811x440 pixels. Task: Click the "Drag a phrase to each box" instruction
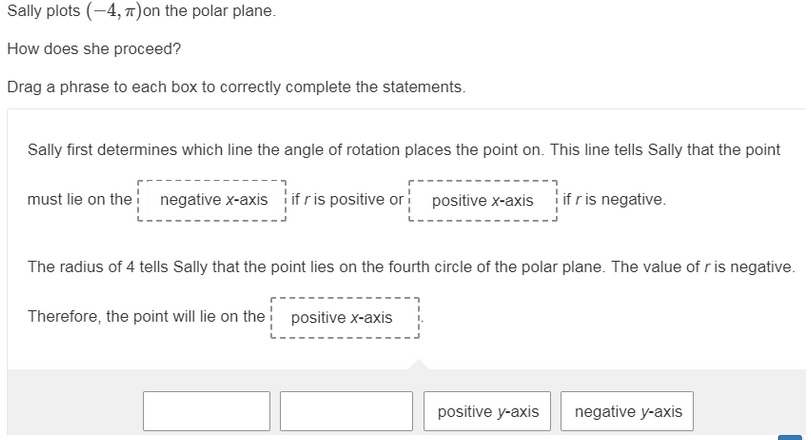pos(236,87)
